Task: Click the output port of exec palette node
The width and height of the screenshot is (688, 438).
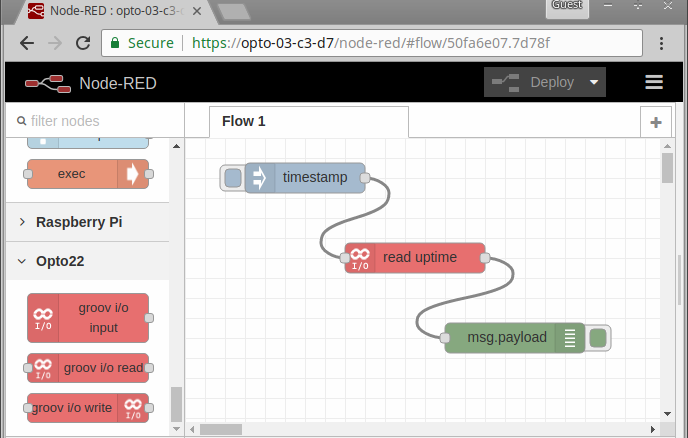Action: click(149, 174)
